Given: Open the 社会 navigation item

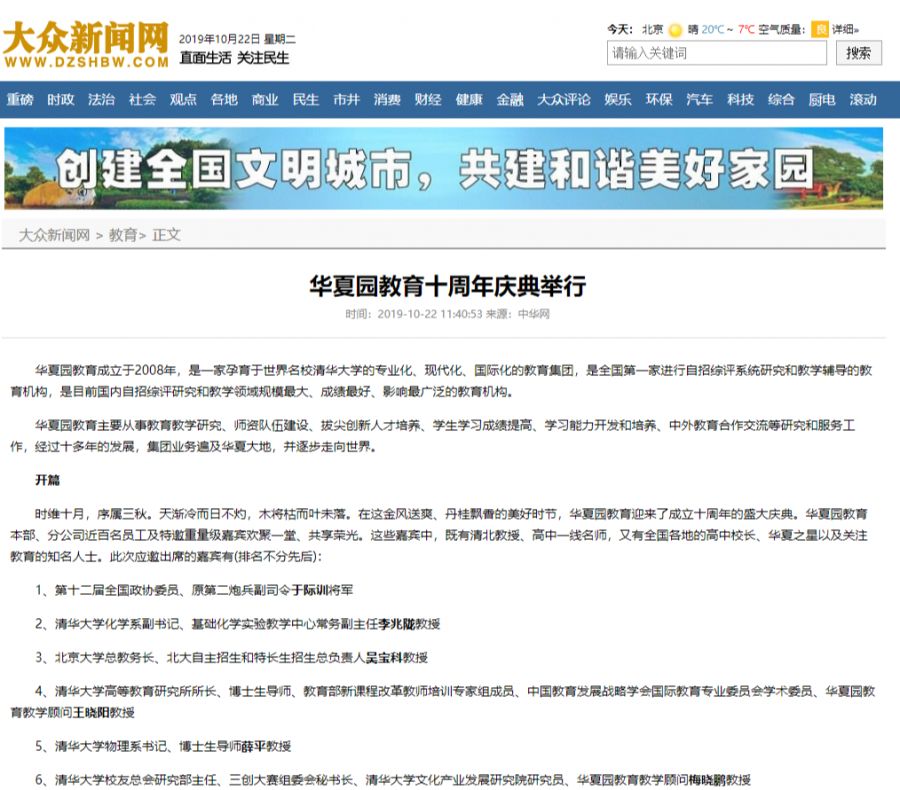Looking at the screenshot, I should point(142,100).
